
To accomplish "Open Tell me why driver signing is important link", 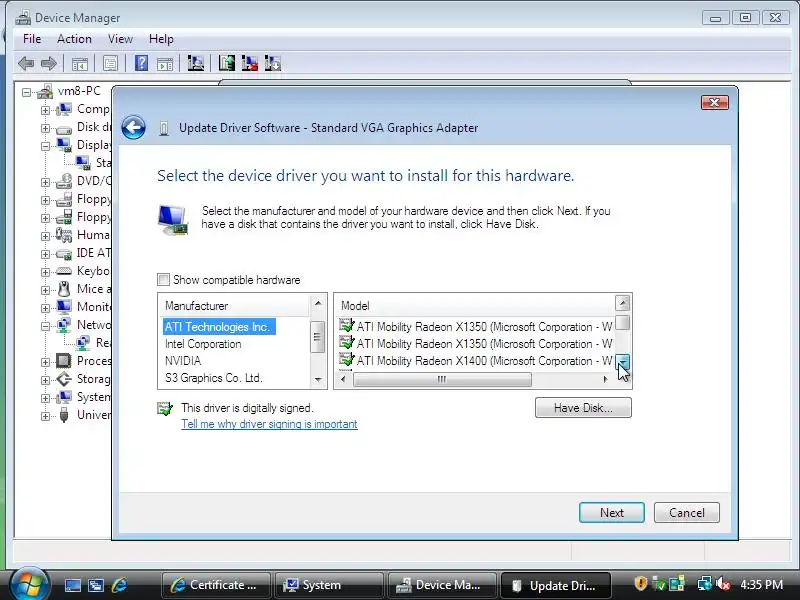I will (x=269, y=424).
